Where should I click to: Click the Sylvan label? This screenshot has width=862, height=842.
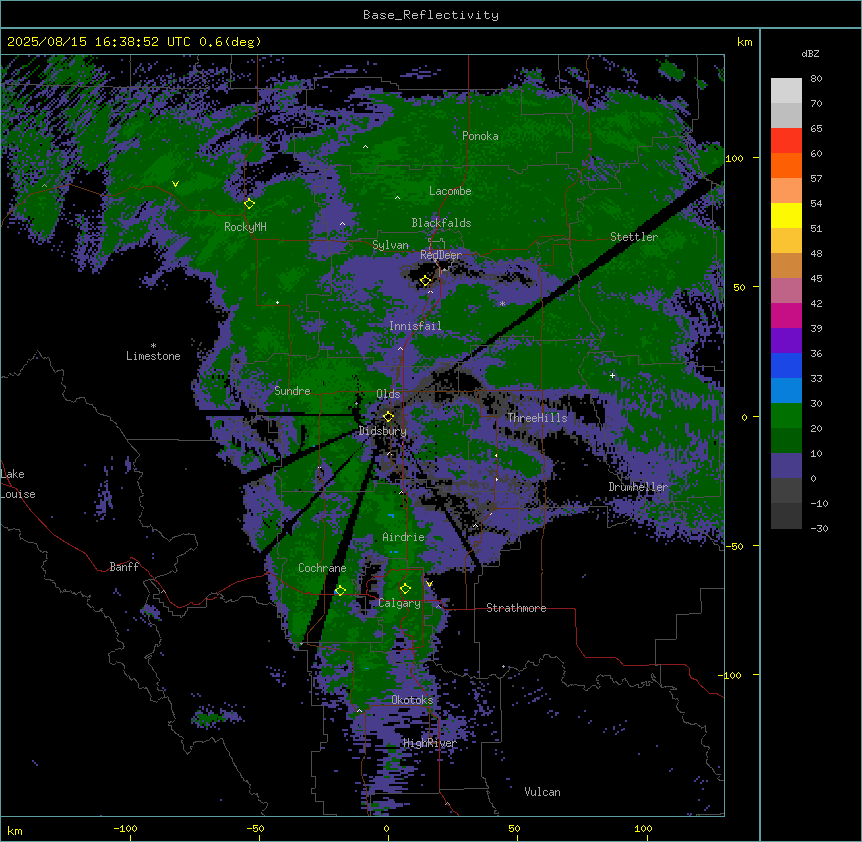[390, 245]
